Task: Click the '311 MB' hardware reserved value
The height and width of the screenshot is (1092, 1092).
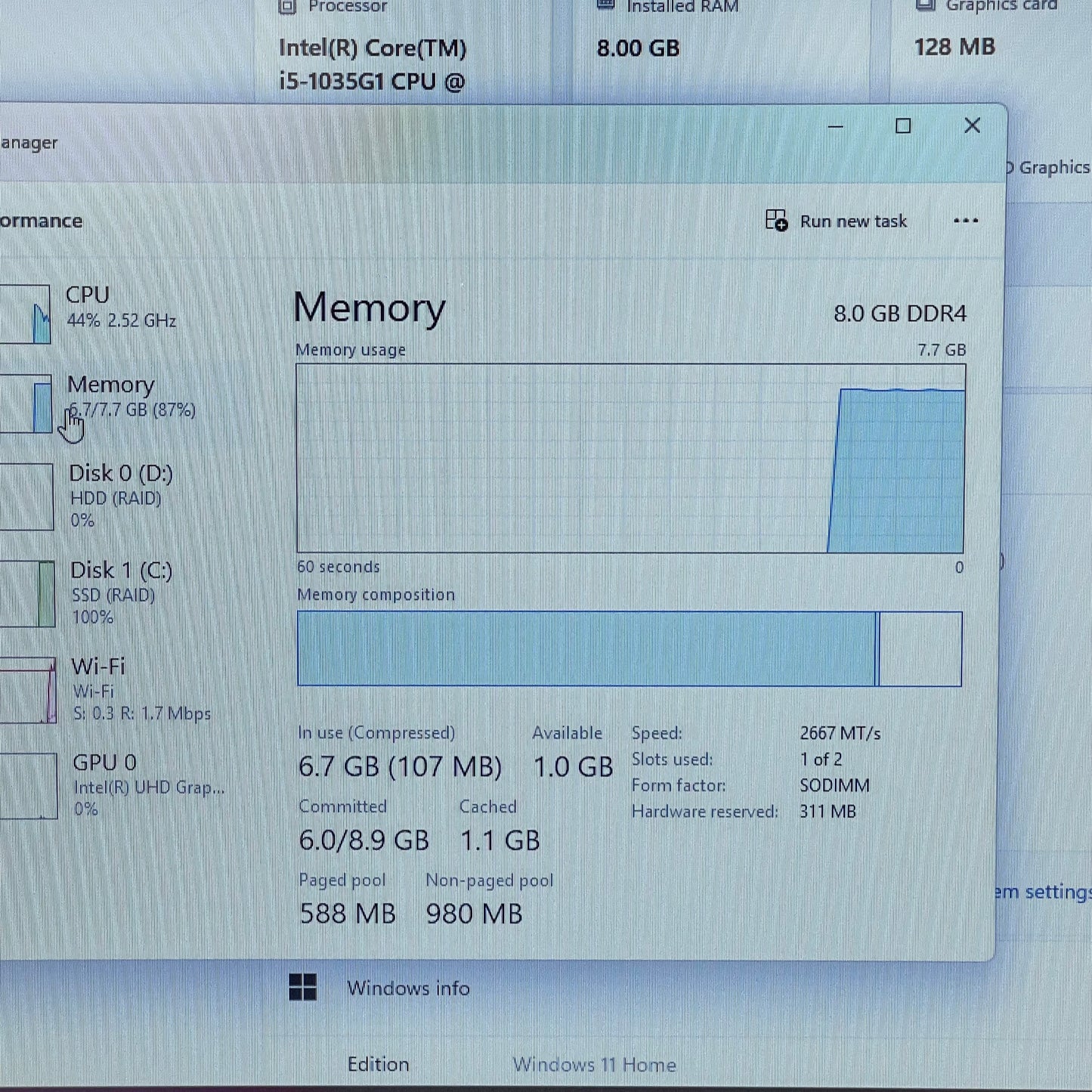Action: point(828,812)
